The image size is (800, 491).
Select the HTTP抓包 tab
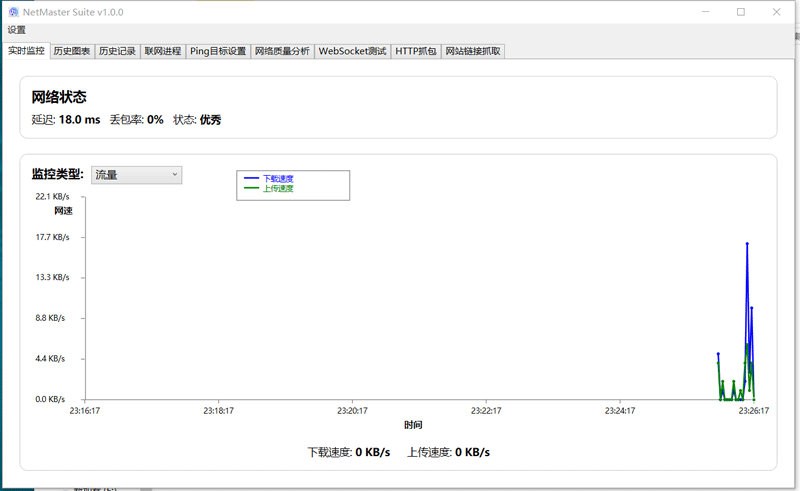click(416, 51)
